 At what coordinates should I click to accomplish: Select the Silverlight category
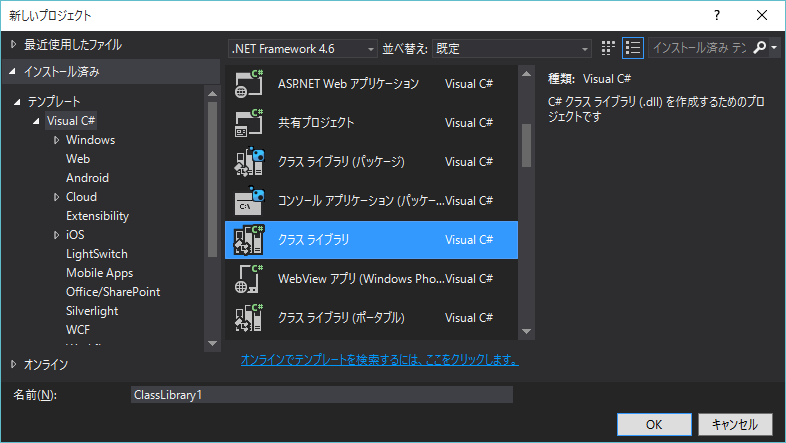[92, 311]
